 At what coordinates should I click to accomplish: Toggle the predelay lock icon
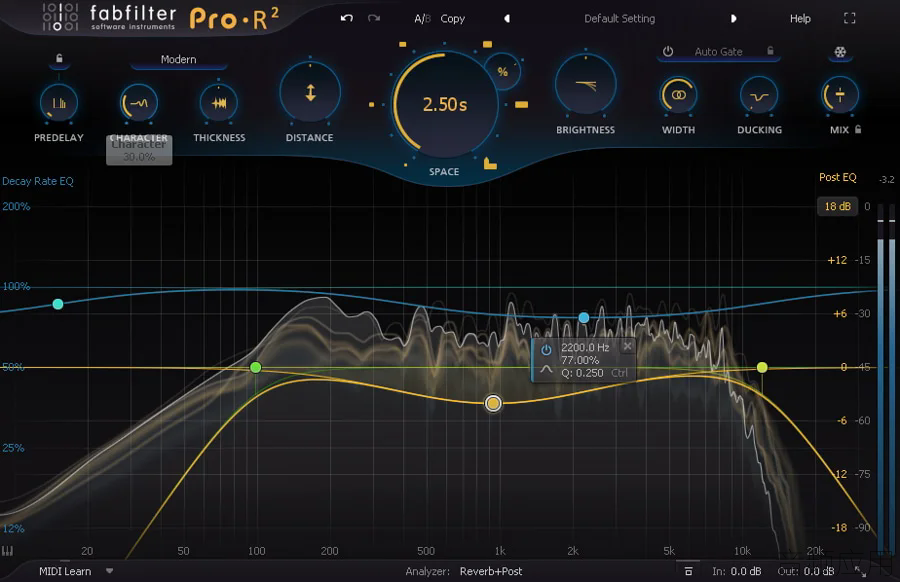59,59
